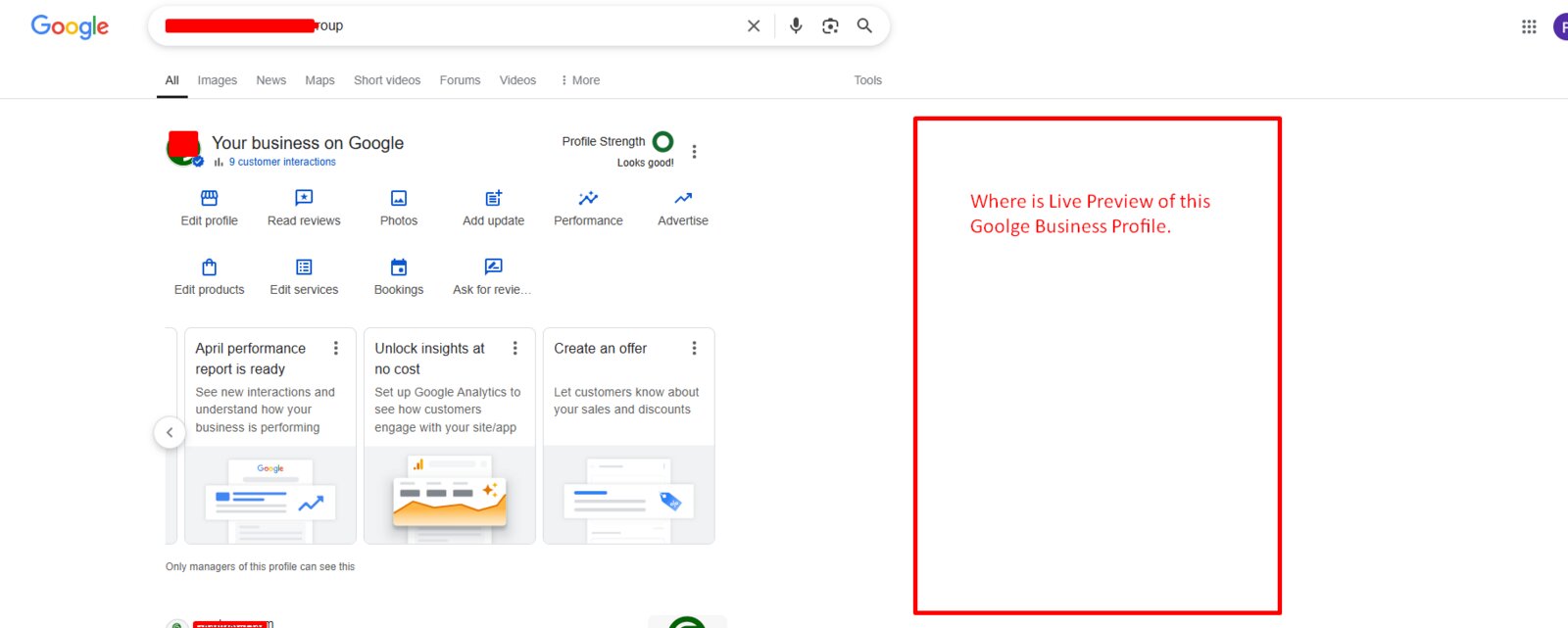Switch to the News tab
The width and height of the screenshot is (1568, 628).
click(x=270, y=80)
